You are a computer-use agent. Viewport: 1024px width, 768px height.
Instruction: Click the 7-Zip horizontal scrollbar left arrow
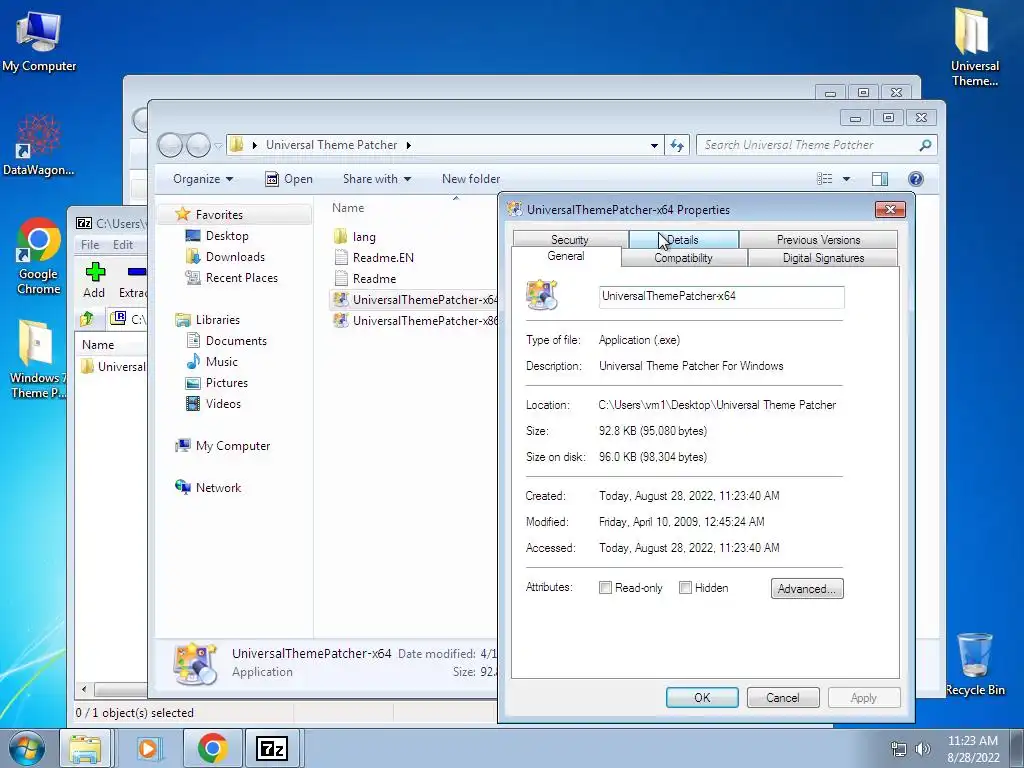(x=84, y=689)
